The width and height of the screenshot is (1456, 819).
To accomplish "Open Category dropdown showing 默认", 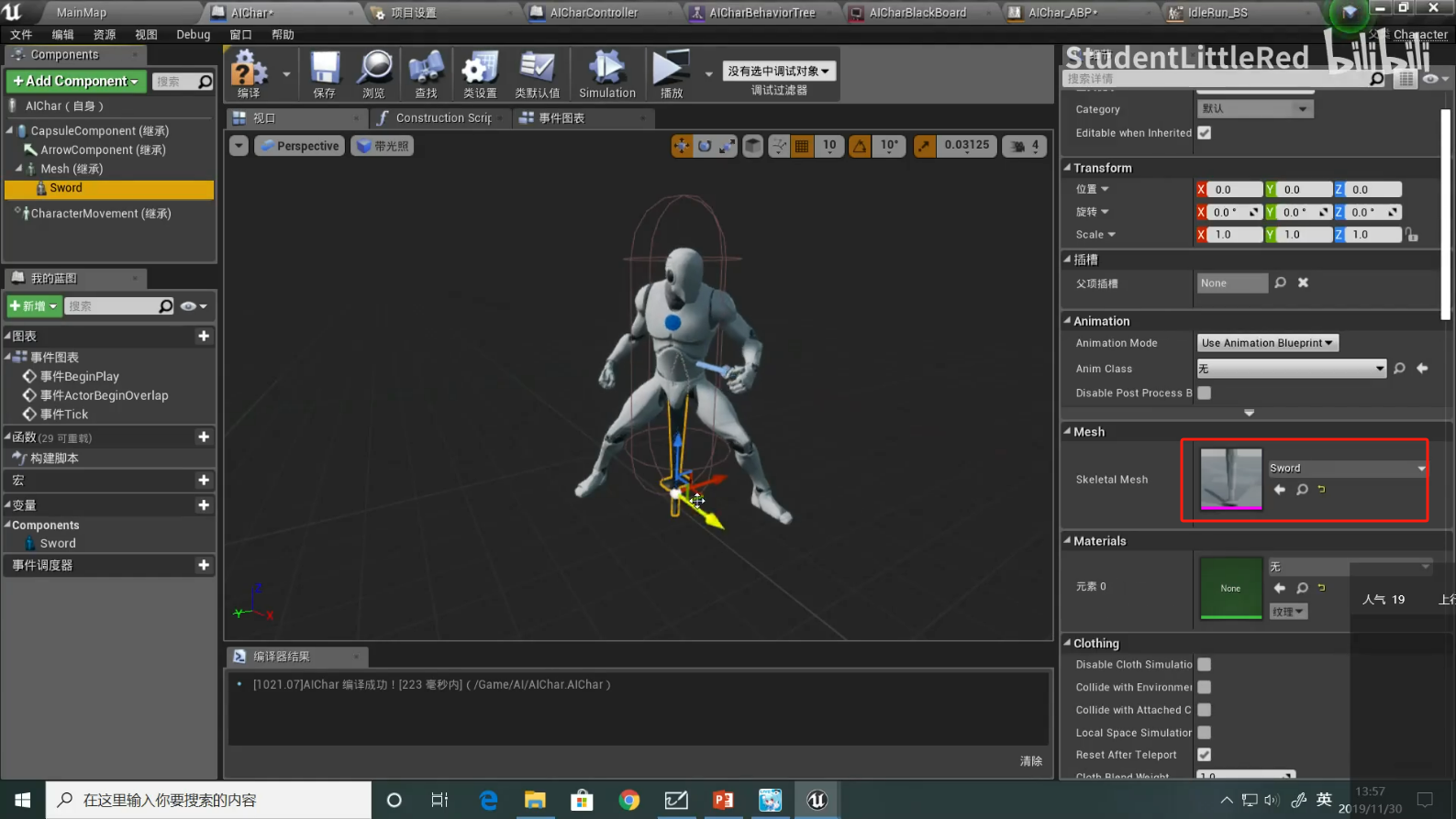I will point(1255,108).
